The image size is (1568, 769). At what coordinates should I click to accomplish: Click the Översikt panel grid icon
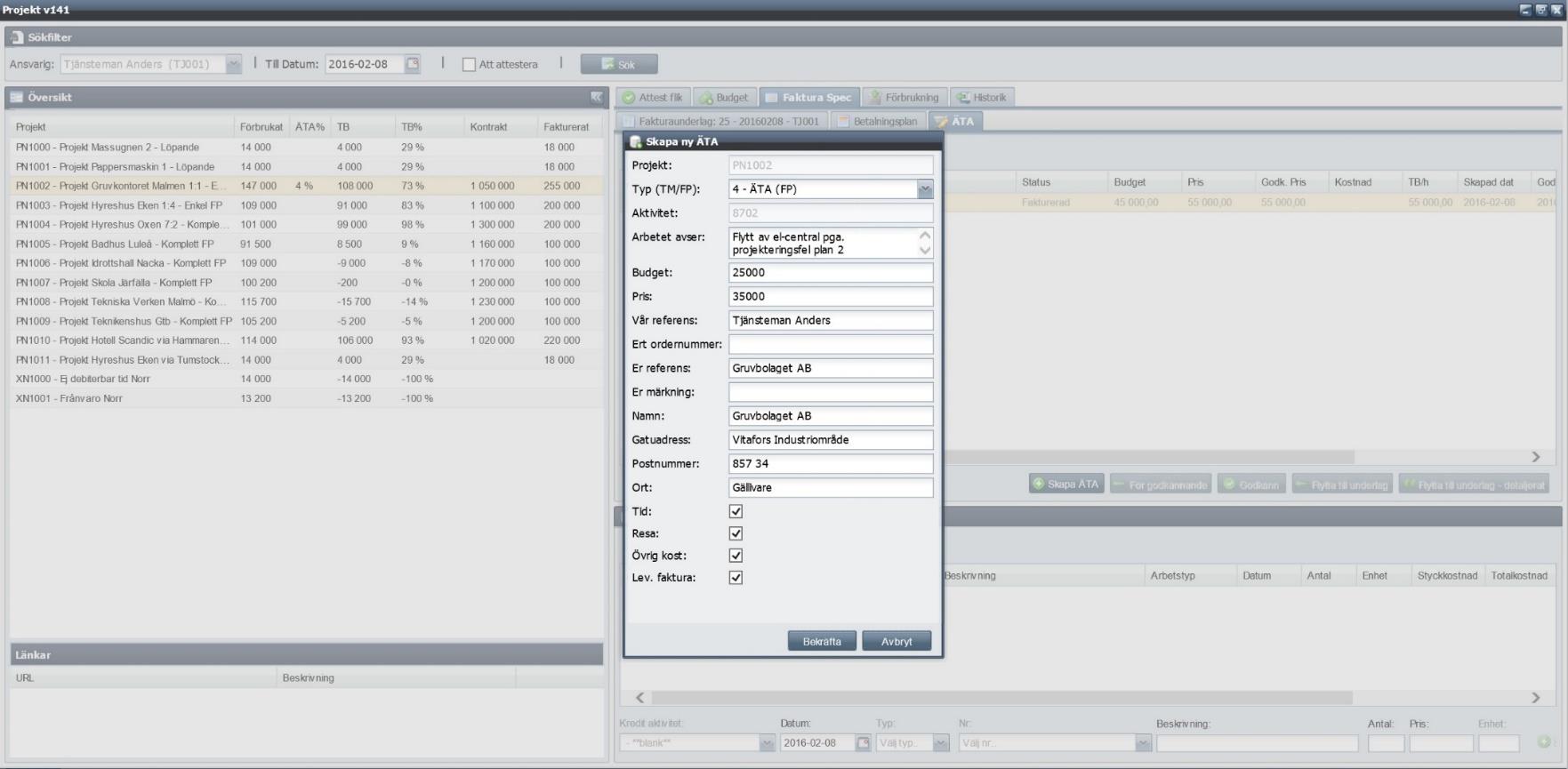tap(17, 97)
